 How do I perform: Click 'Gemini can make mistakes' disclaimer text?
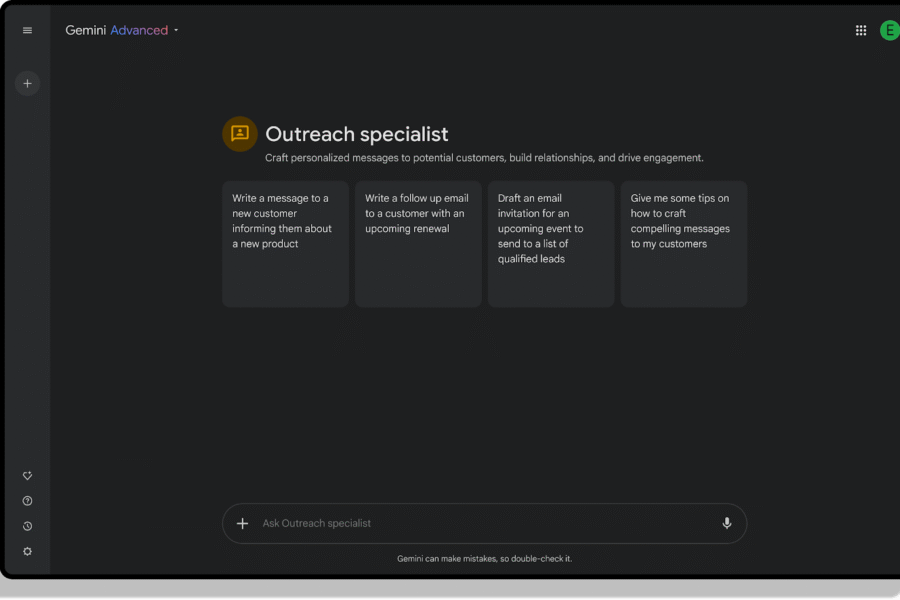(x=484, y=559)
